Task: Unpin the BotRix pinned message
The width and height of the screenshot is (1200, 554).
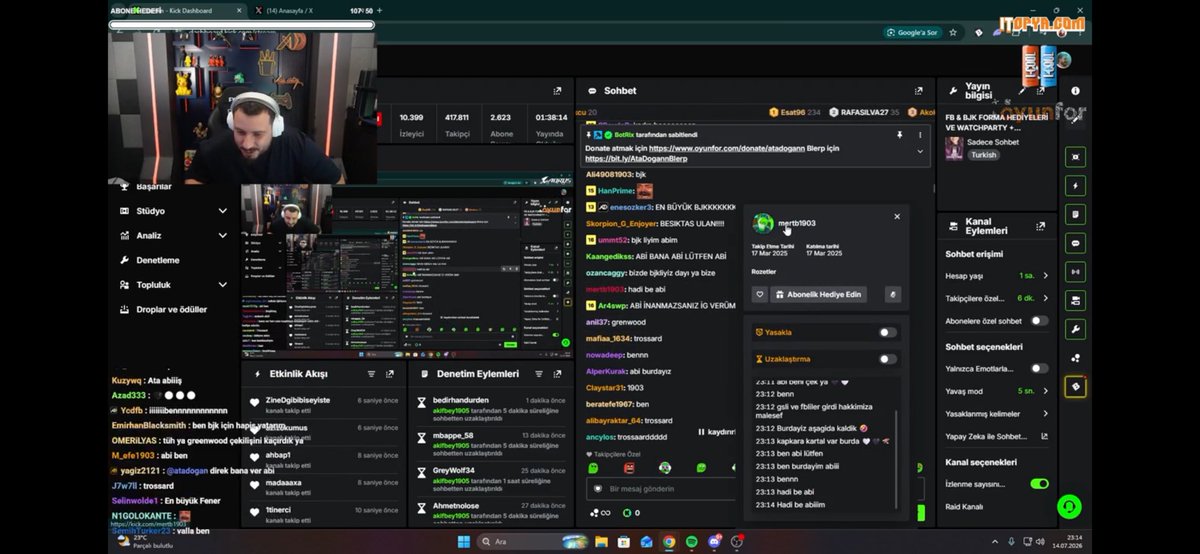Action: pyautogui.click(x=899, y=134)
